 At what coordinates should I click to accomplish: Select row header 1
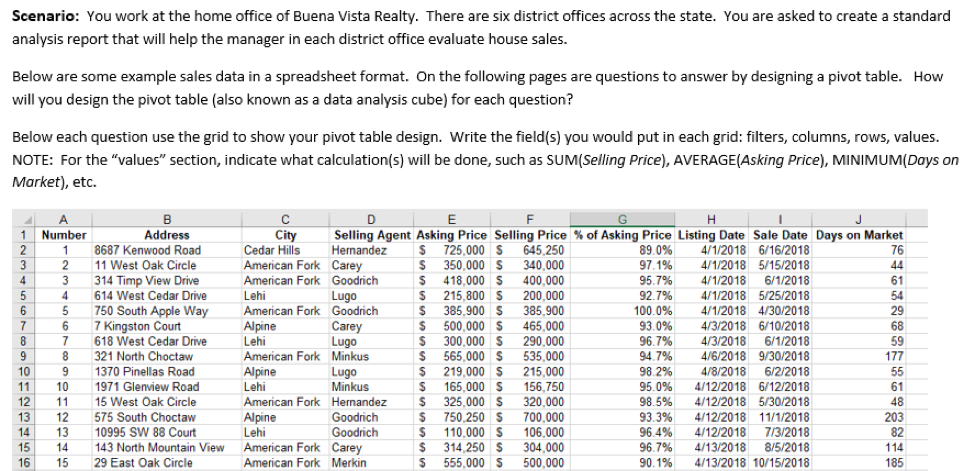[24, 235]
